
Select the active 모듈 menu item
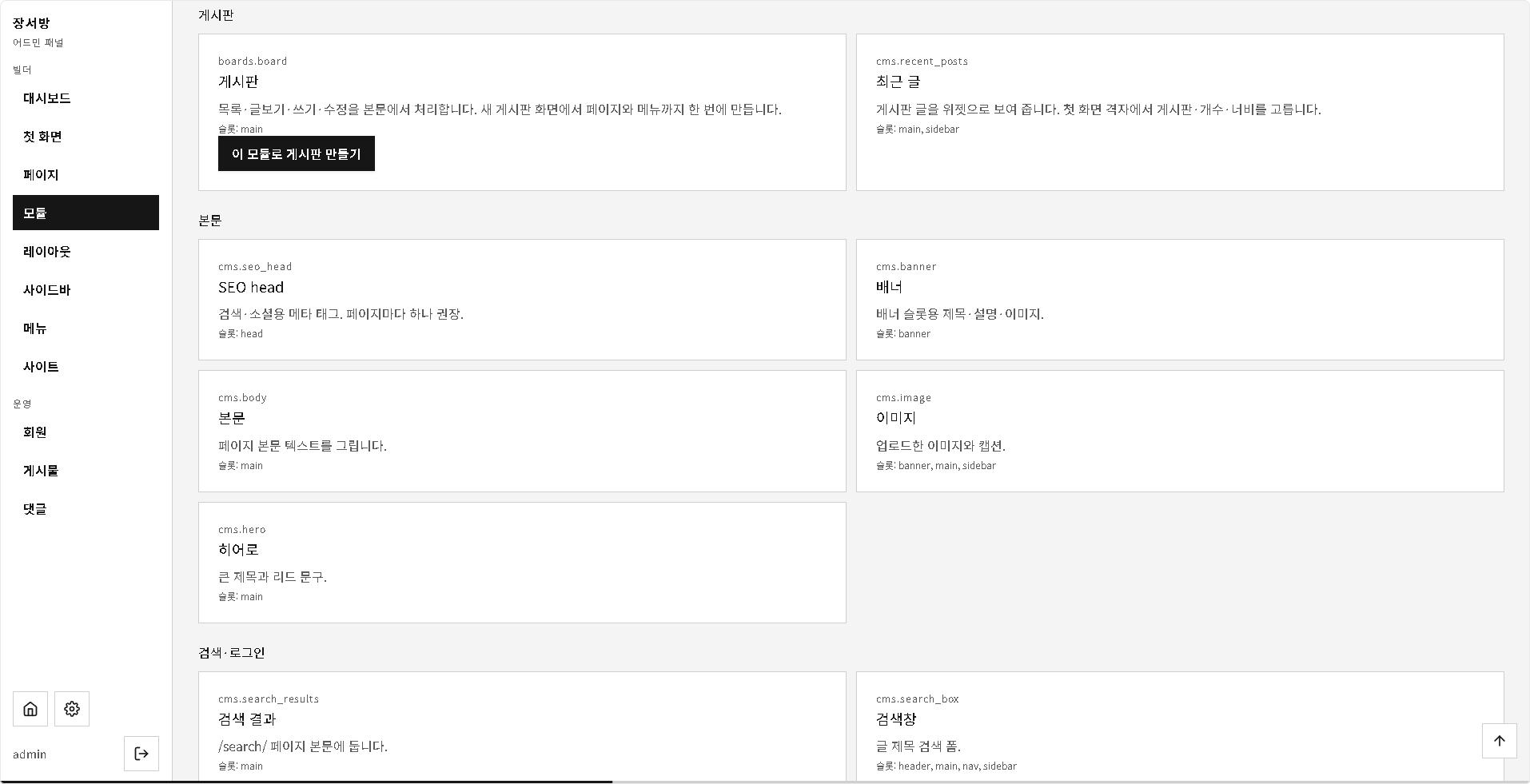(x=86, y=213)
